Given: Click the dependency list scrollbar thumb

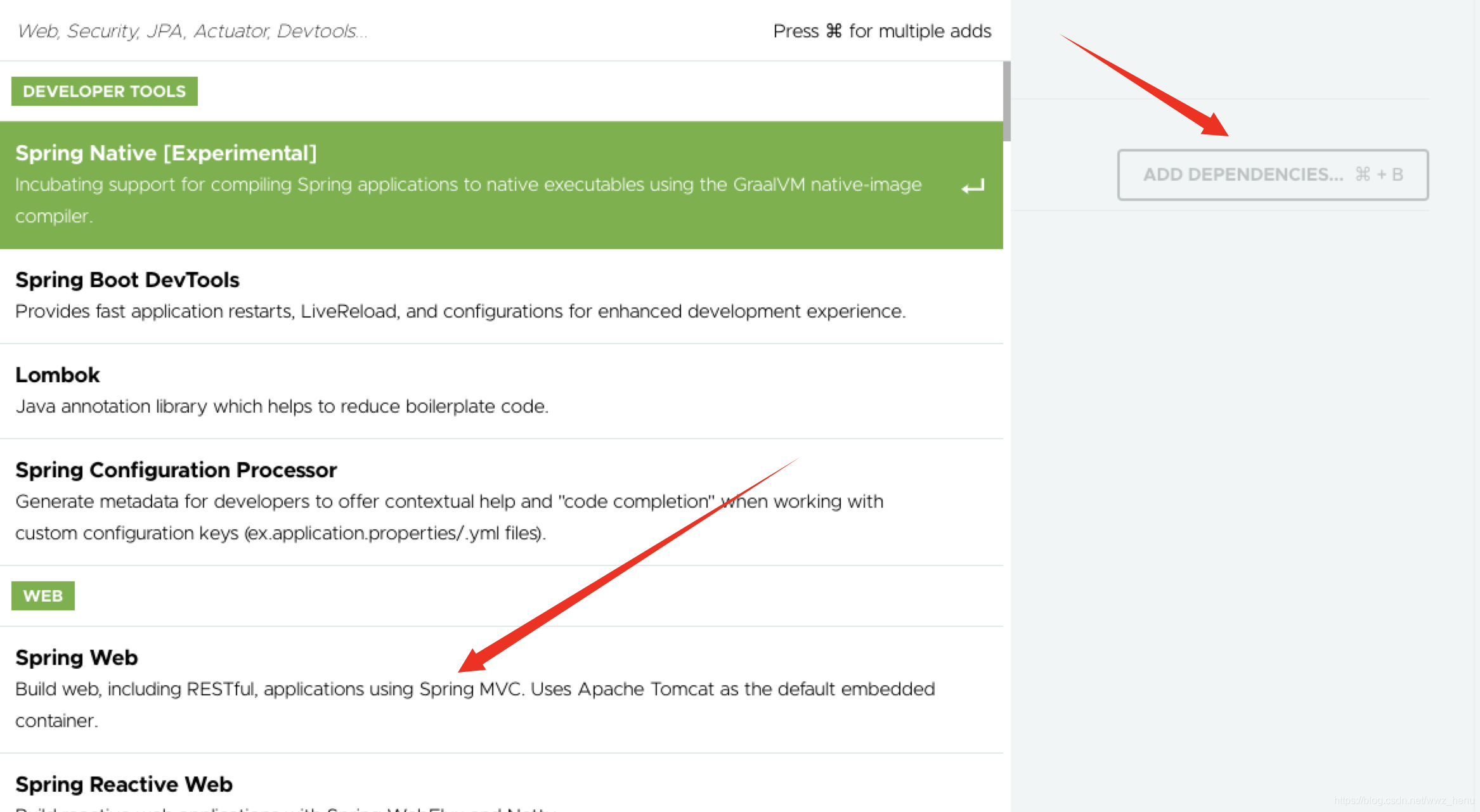Looking at the screenshot, I should 1006,101.
